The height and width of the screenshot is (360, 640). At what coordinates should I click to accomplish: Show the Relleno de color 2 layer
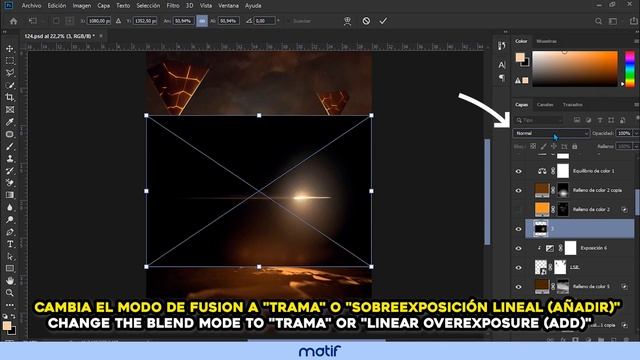click(518, 210)
